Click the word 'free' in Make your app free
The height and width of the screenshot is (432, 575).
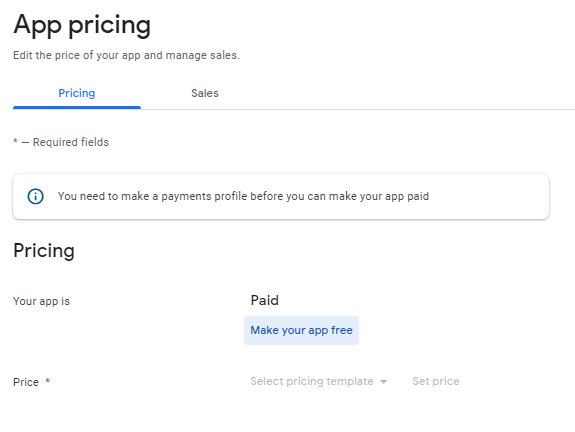[341, 330]
